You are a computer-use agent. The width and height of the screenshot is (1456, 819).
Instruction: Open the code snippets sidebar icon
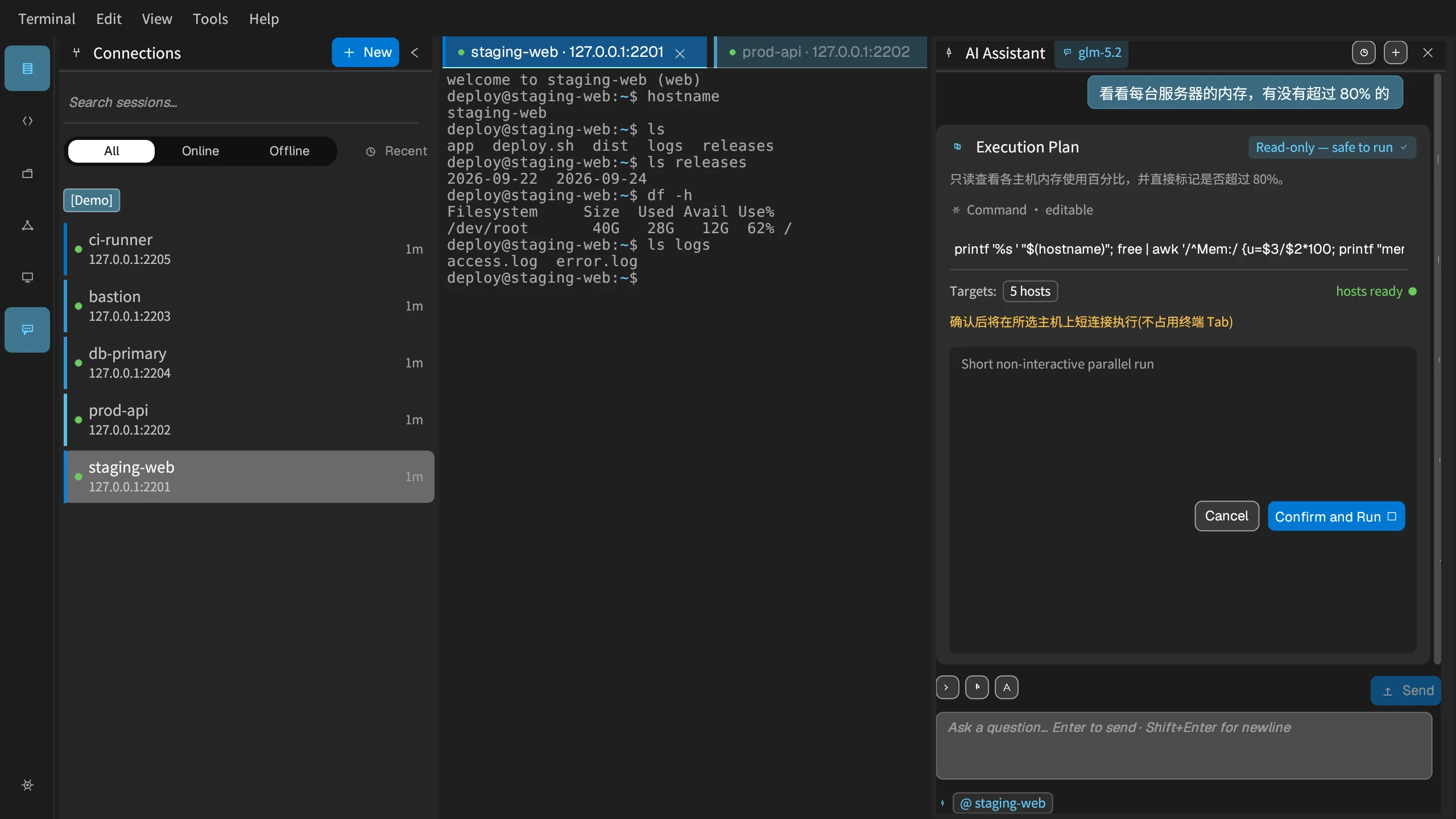(27, 121)
